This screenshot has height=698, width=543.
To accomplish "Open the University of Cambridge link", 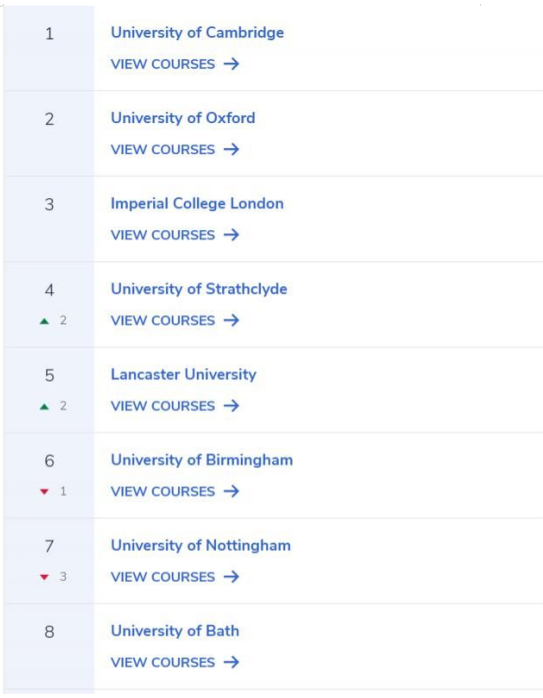I will pyautogui.click(x=197, y=32).
